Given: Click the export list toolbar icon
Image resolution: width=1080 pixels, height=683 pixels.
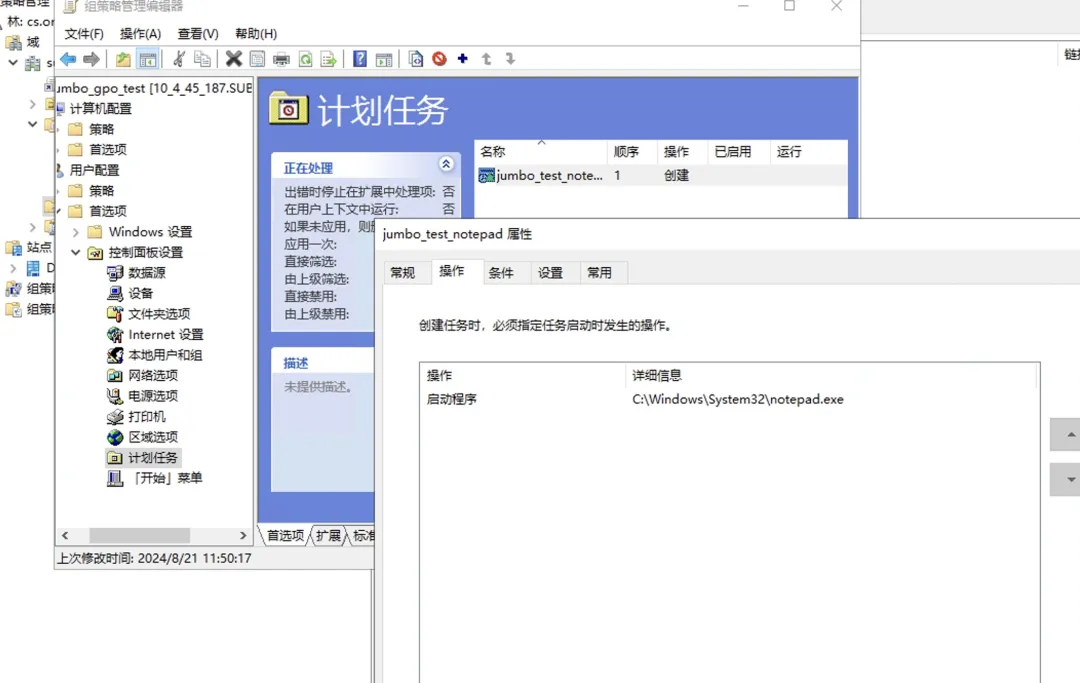Looking at the screenshot, I should (328, 58).
